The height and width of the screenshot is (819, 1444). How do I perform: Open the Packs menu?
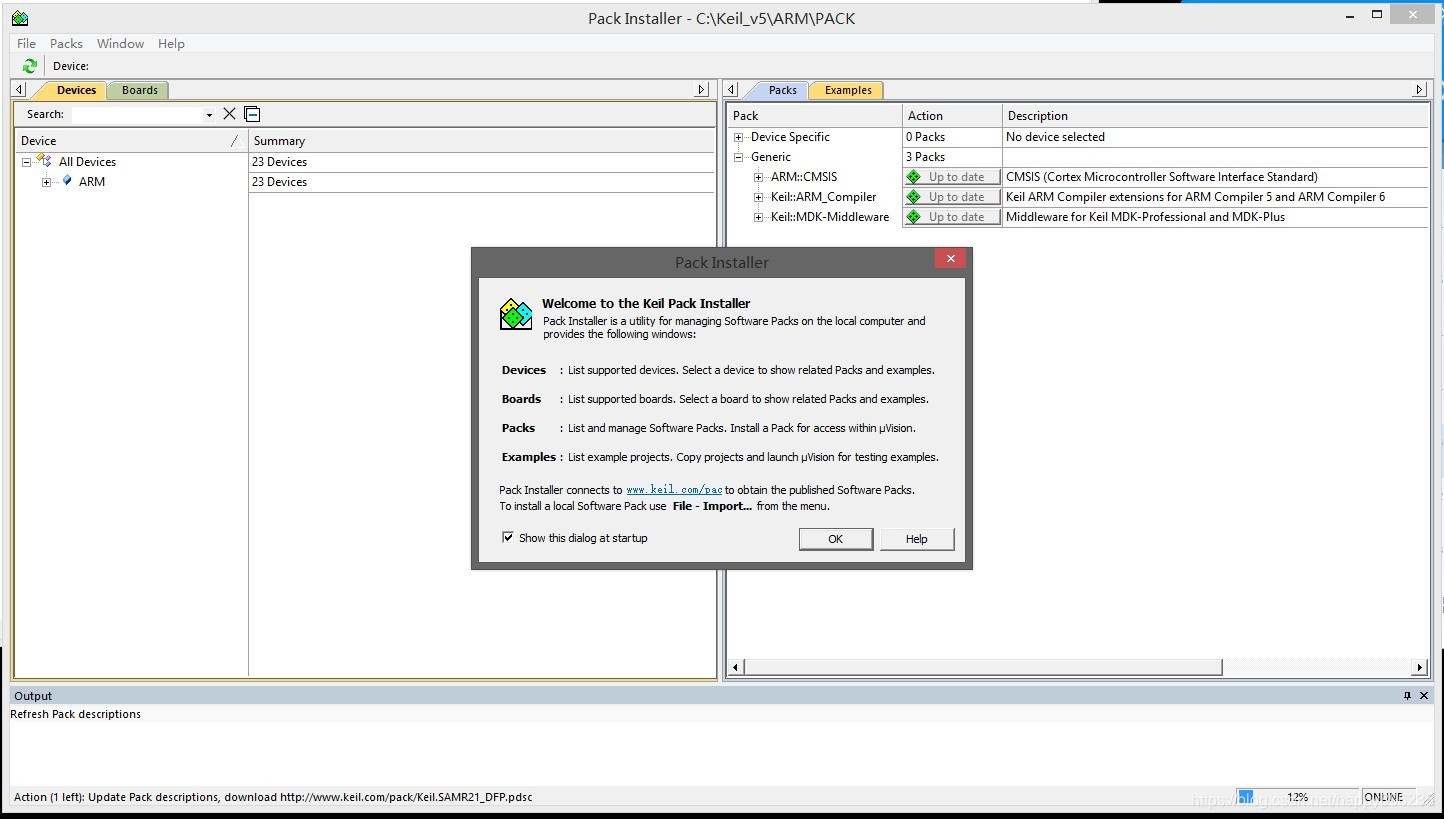(66, 44)
